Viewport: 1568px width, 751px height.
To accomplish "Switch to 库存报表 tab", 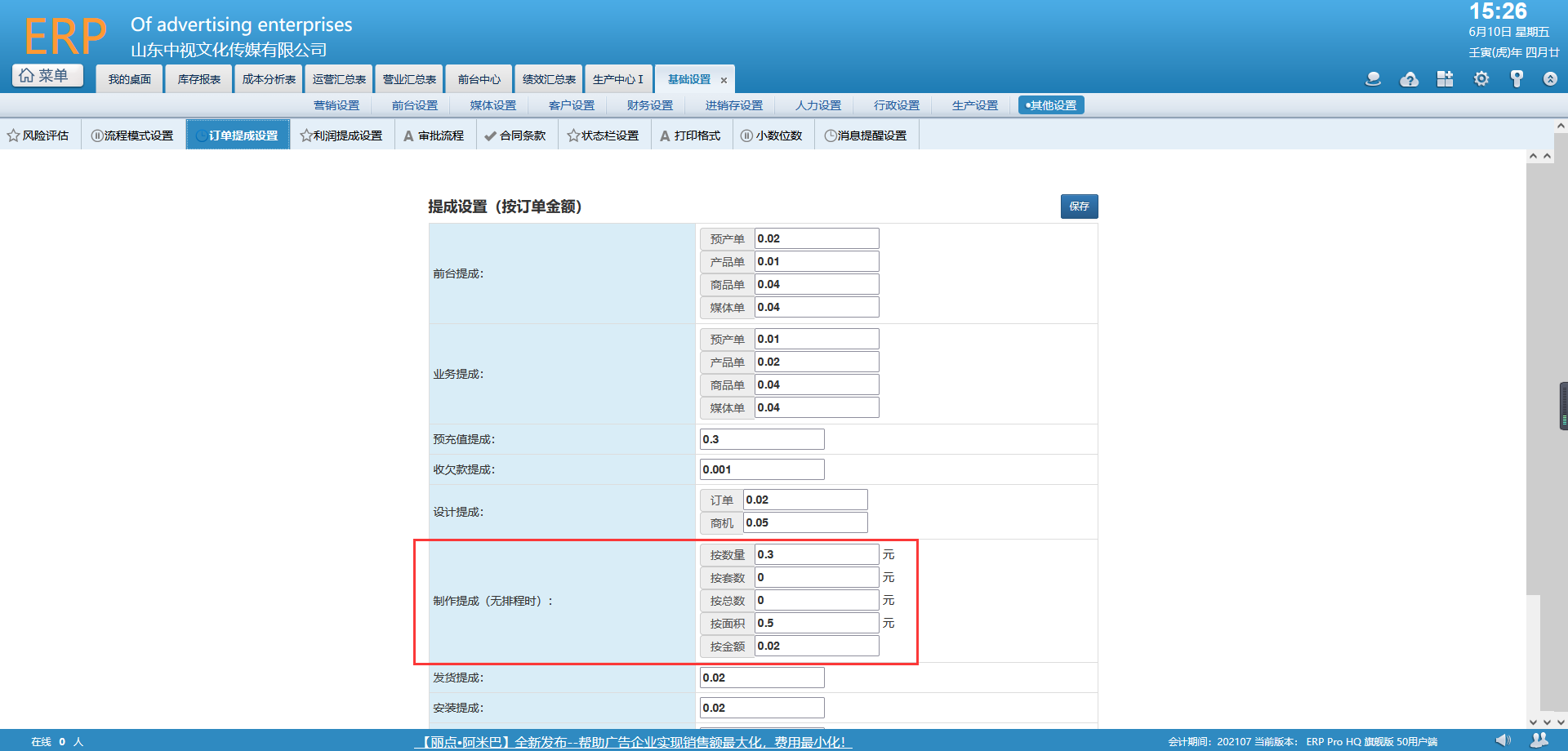I will coord(199,79).
